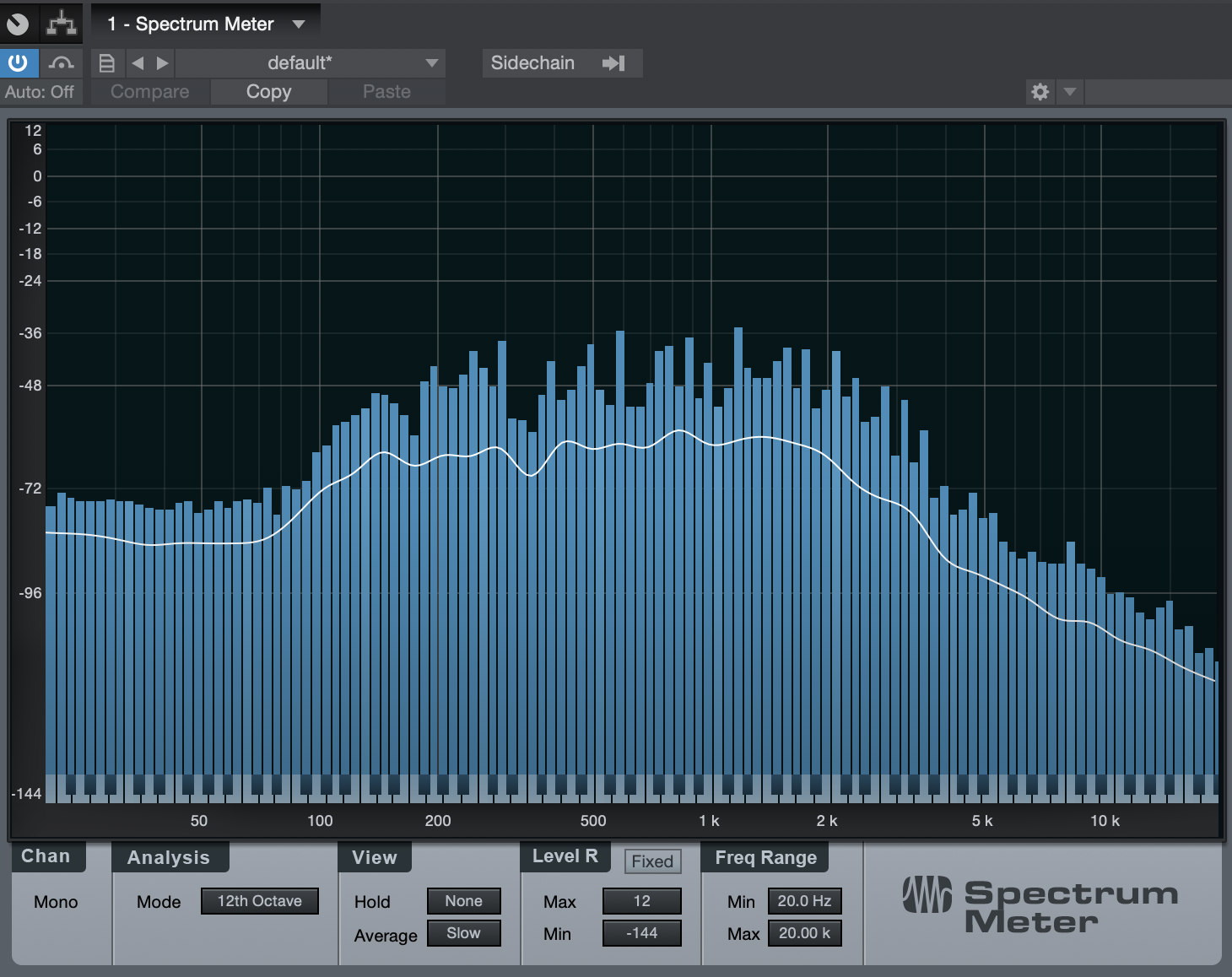This screenshot has width=1232, height=977.
Task: Click the Level Max value 12
Action: point(641,901)
